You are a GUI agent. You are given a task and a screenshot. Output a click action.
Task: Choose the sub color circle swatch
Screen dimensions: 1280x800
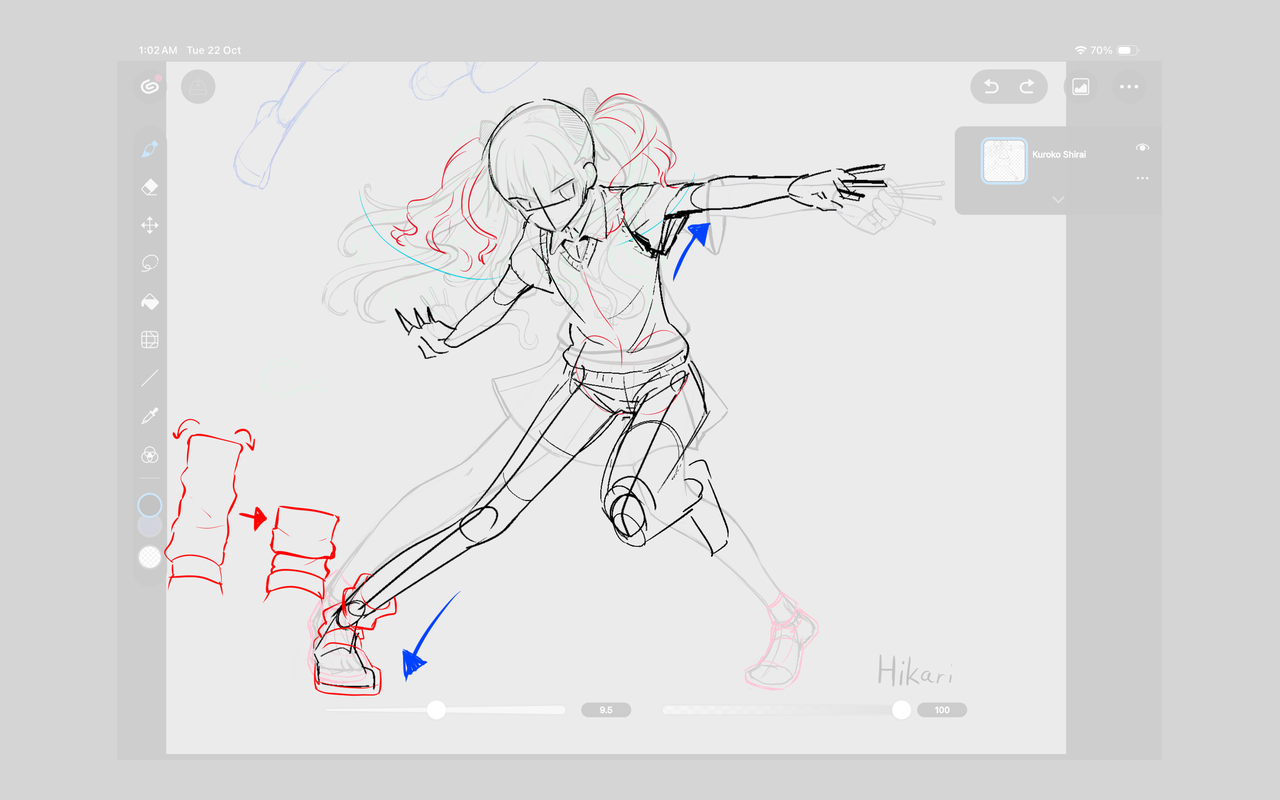coord(150,526)
